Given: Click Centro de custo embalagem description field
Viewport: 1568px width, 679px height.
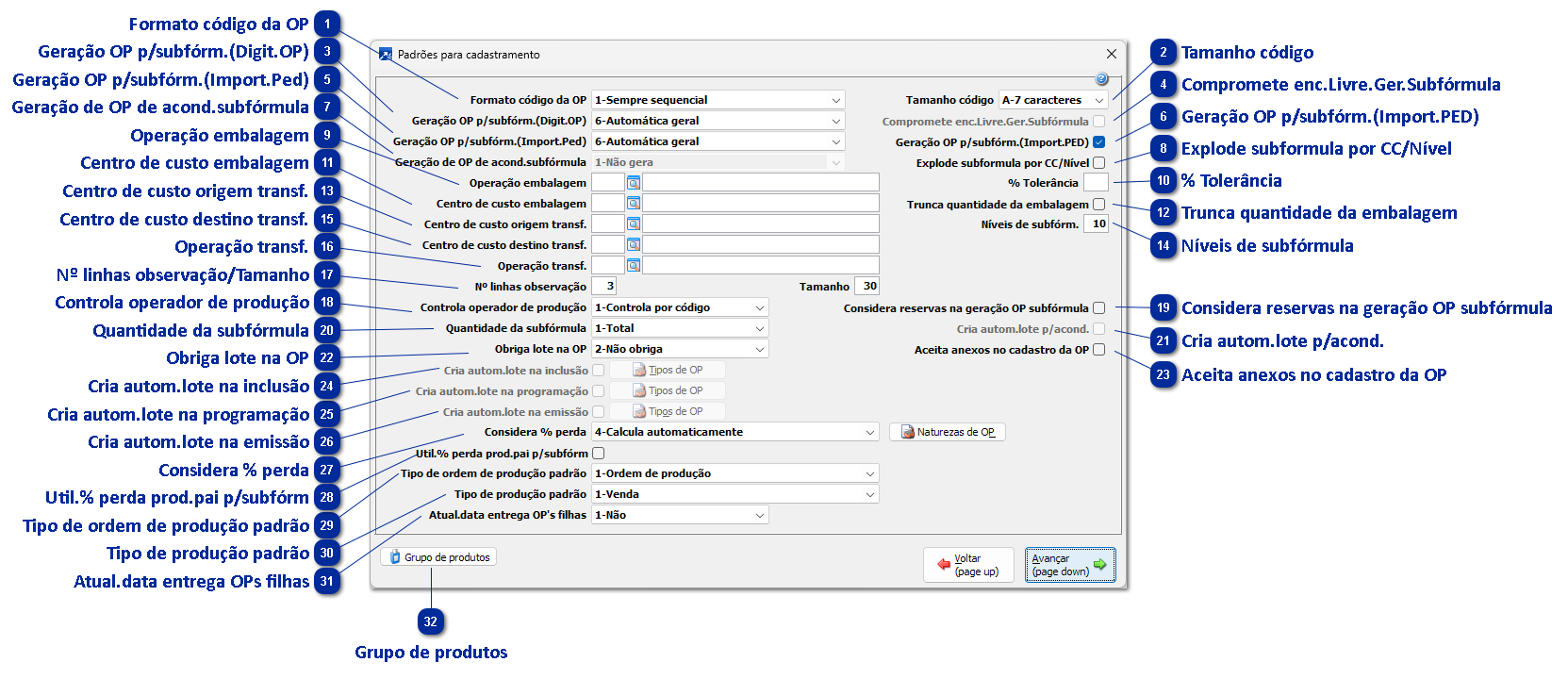Looking at the screenshot, I should 761,204.
